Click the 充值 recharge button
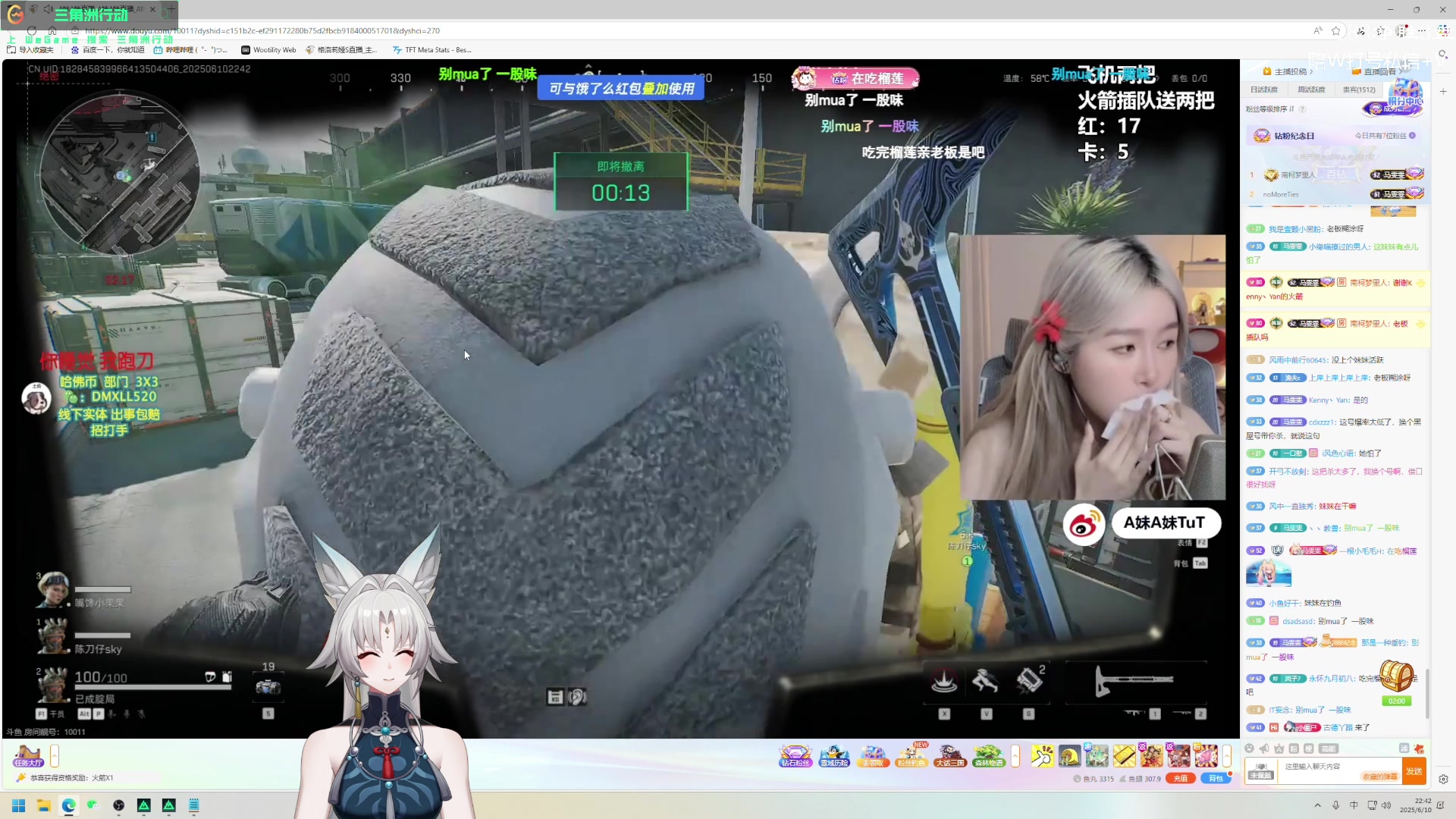1456x819 pixels. pyautogui.click(x=1181, y=778)
